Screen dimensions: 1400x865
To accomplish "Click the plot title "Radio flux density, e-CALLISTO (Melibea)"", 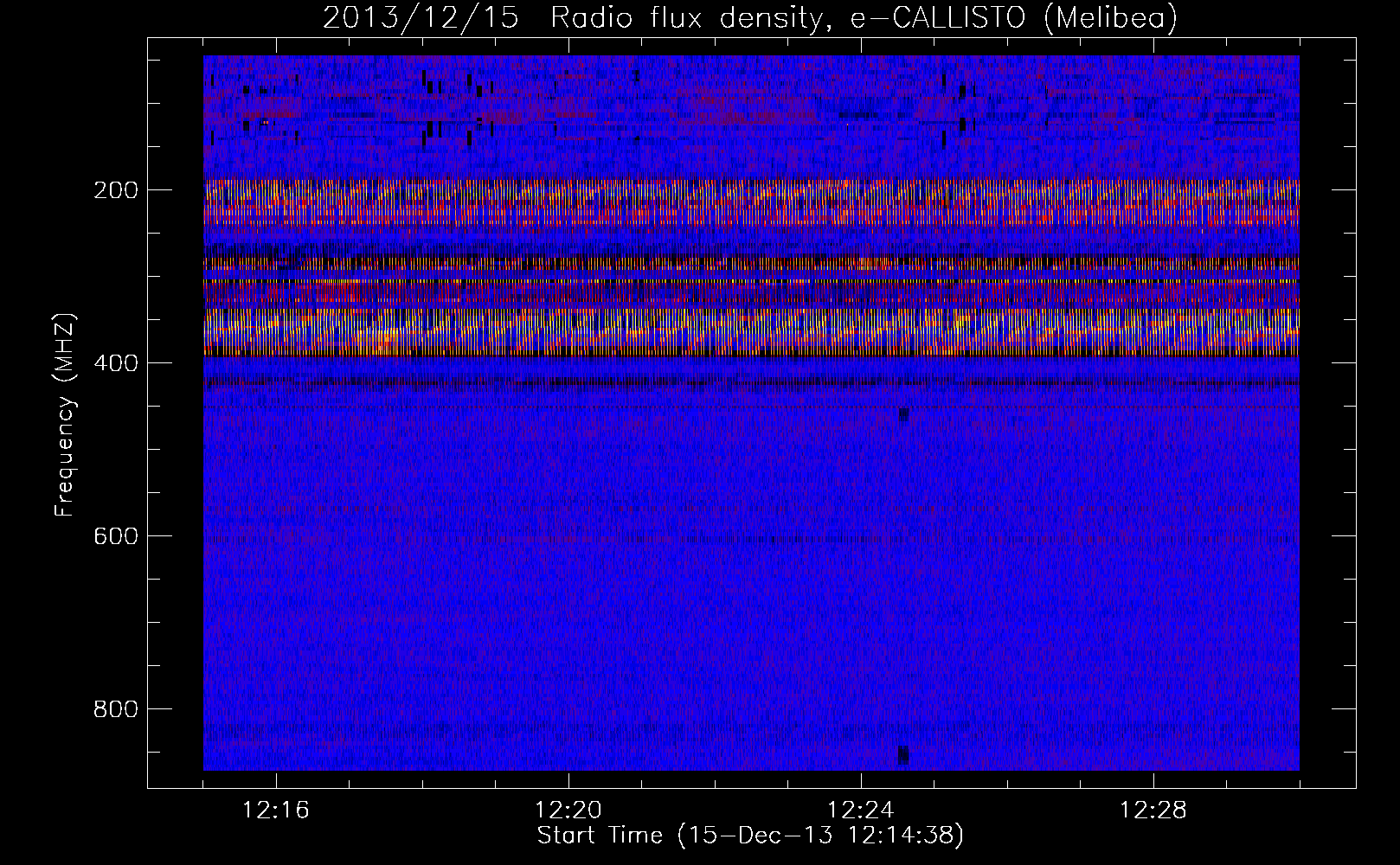I will (x=864, y=17).
